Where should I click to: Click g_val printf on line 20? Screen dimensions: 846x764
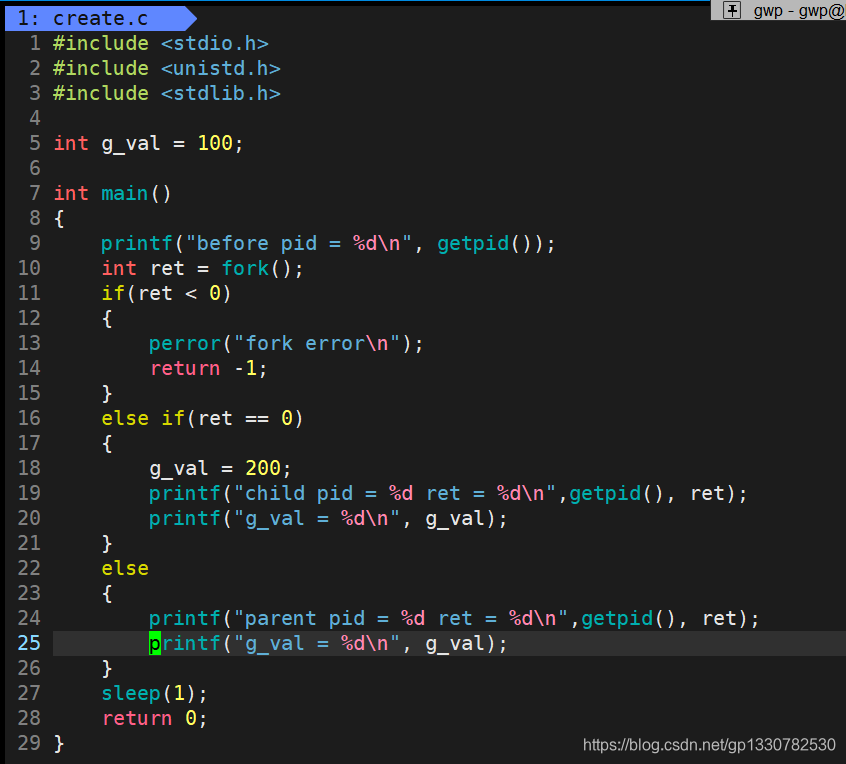tap(328, 519)
